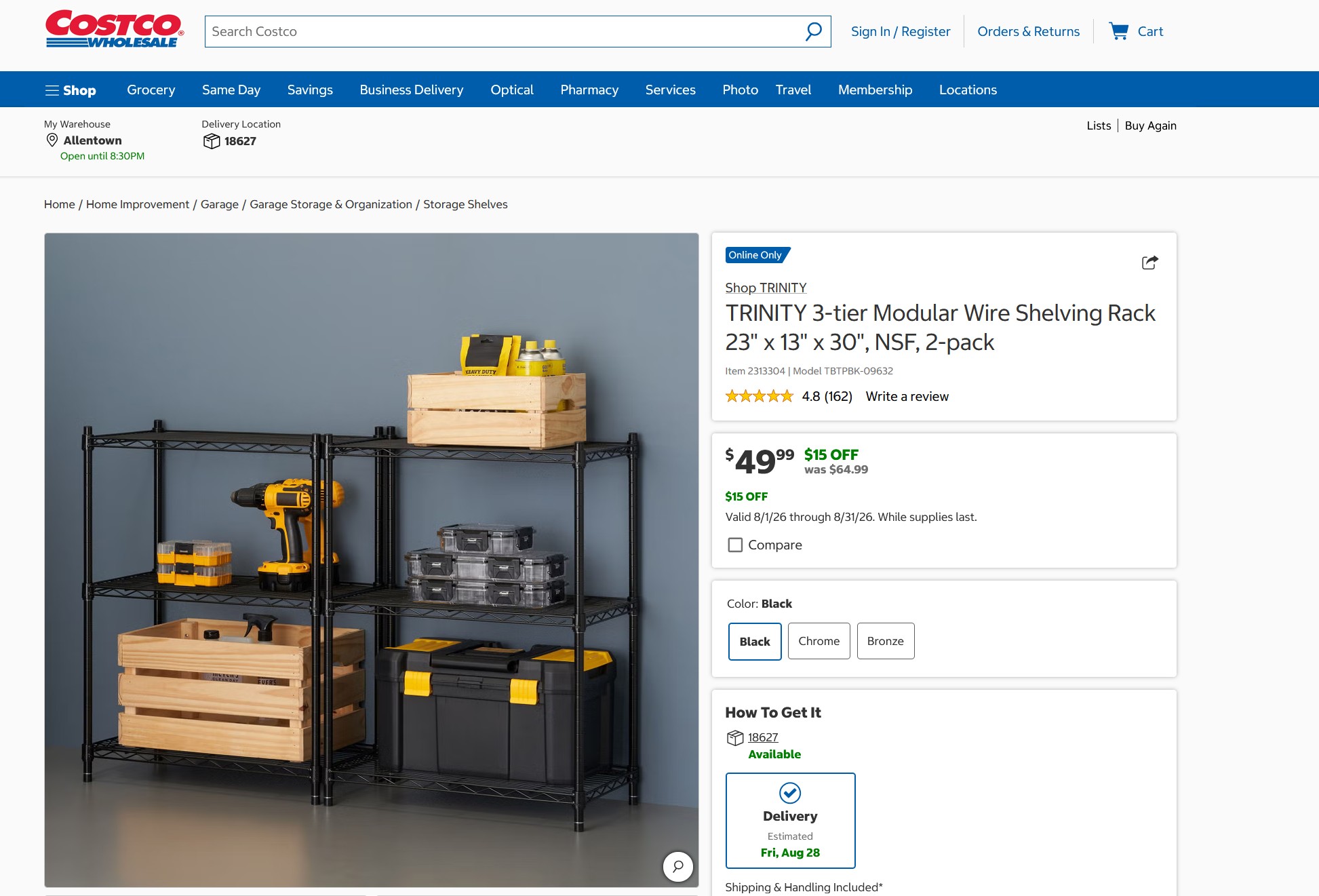Open the Lists link

point(1099,125)
